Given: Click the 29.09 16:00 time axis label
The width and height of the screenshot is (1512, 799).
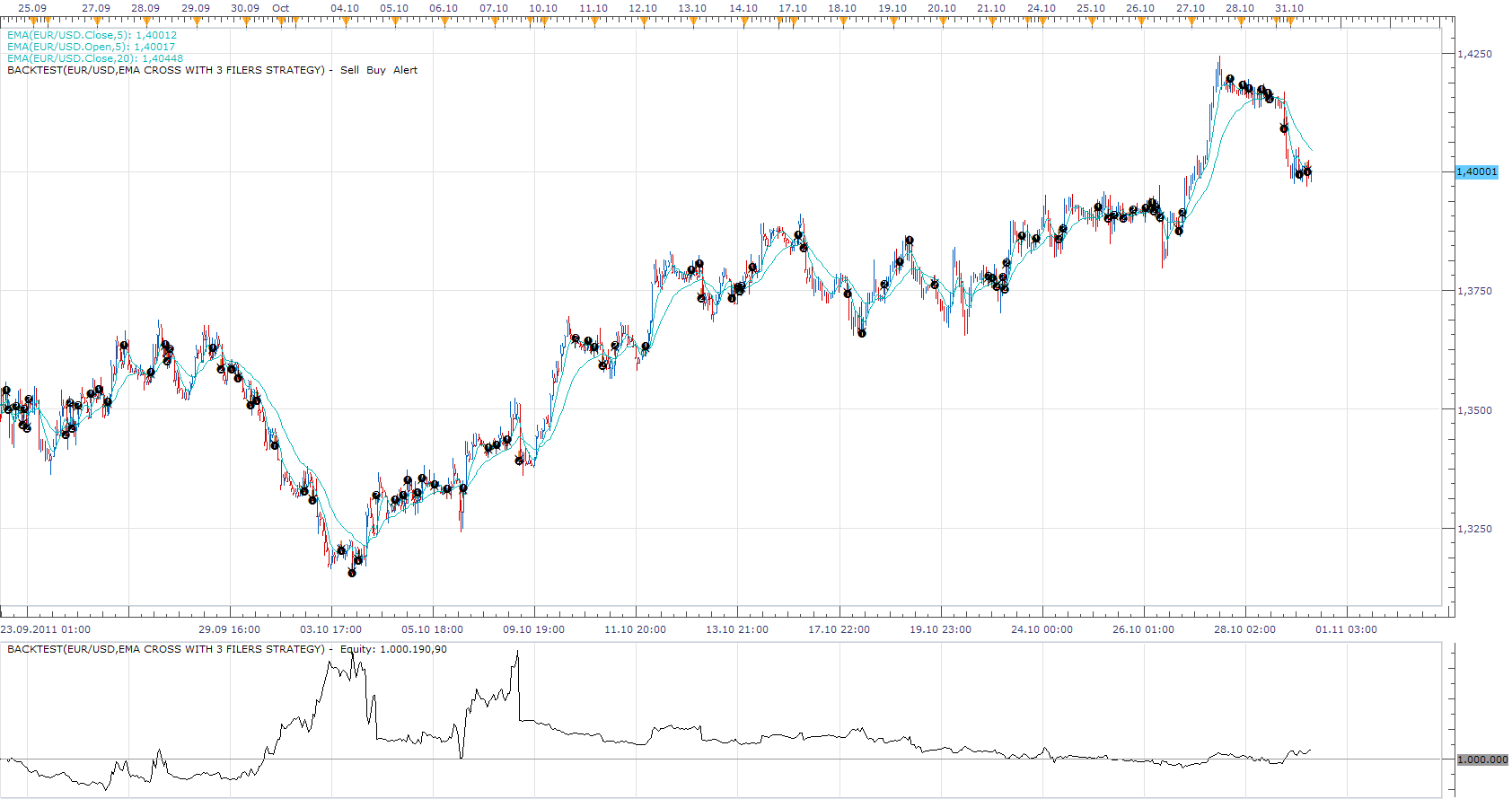Looking at the screenshot, I should click(229, 629).
